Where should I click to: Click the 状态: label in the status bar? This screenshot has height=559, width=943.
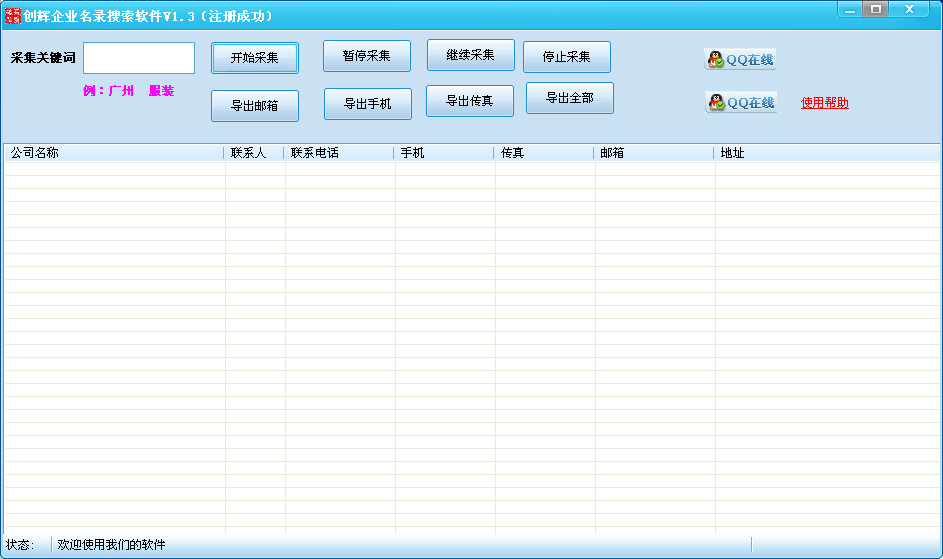coord(20,545)
